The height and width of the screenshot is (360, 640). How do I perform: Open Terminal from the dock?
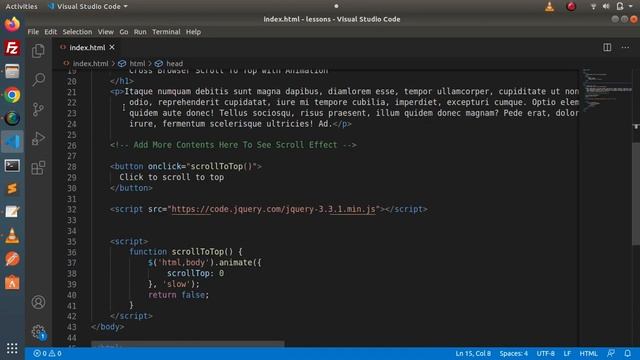pos(12,165)
